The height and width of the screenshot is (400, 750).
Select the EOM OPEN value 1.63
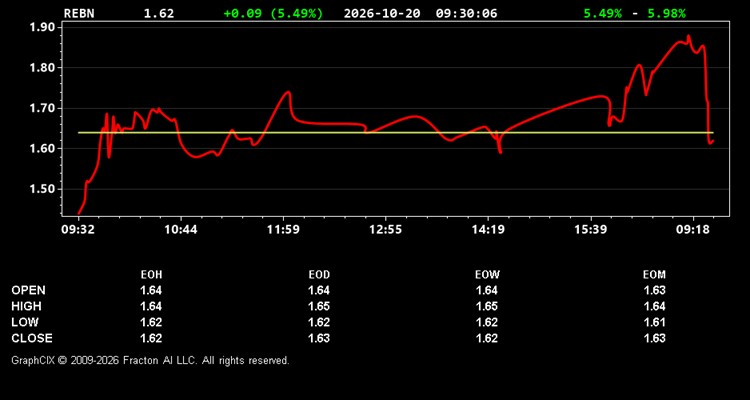coord(654,290)
